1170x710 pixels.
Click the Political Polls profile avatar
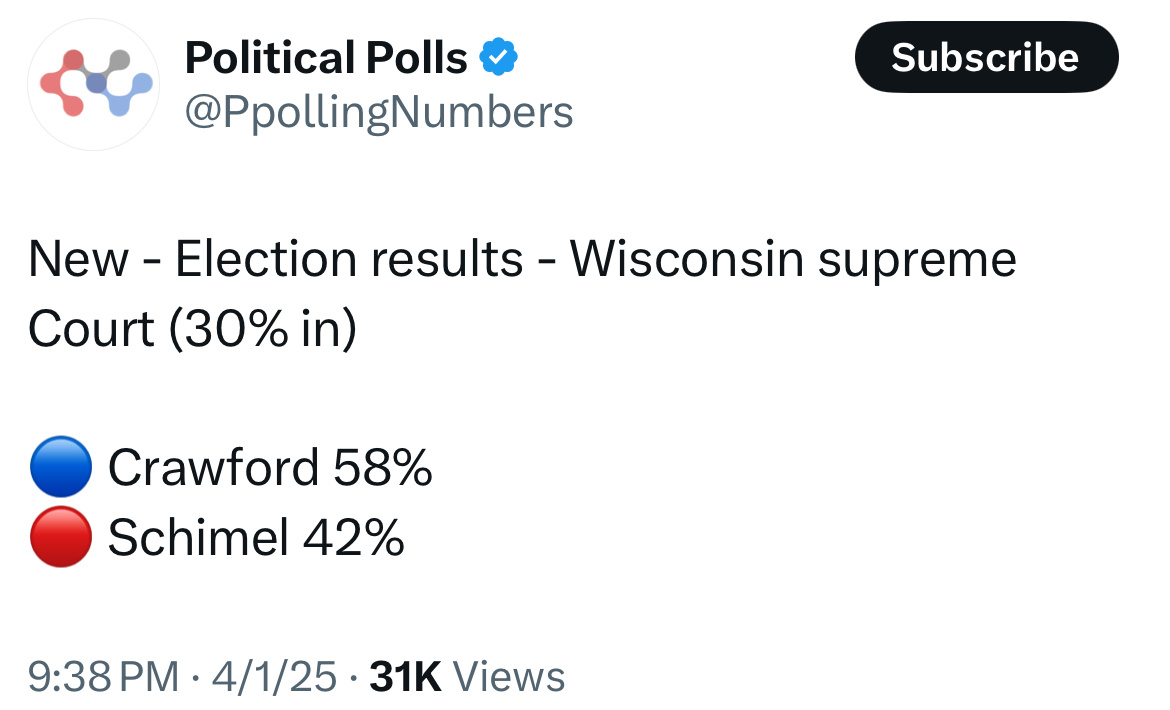coord(93,84)
